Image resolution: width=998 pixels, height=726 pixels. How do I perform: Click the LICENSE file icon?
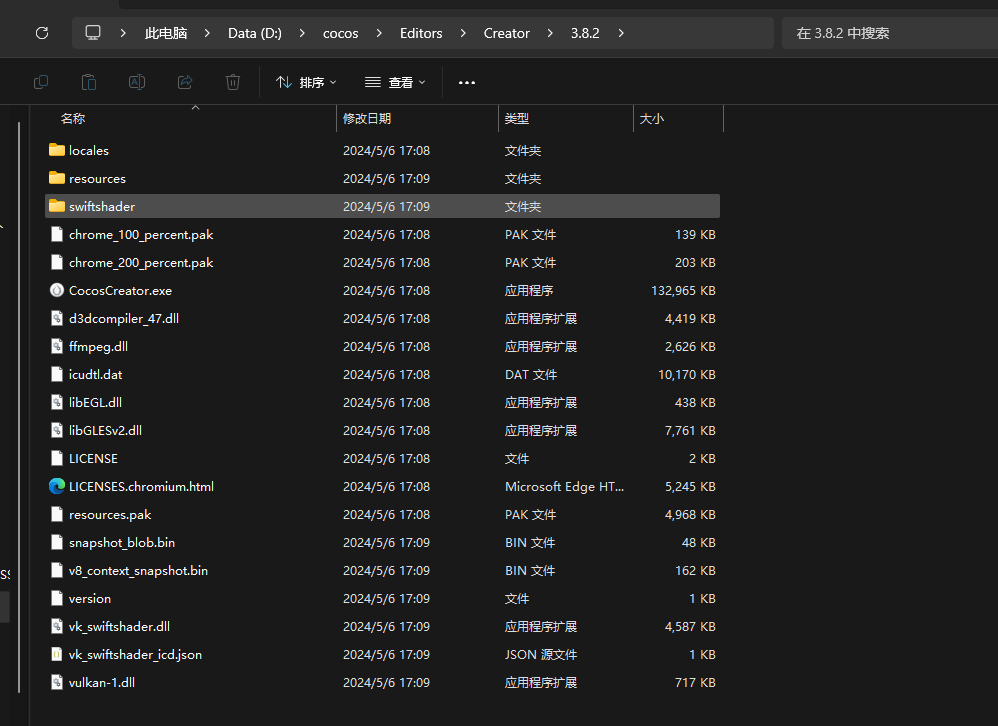[57, 458]
